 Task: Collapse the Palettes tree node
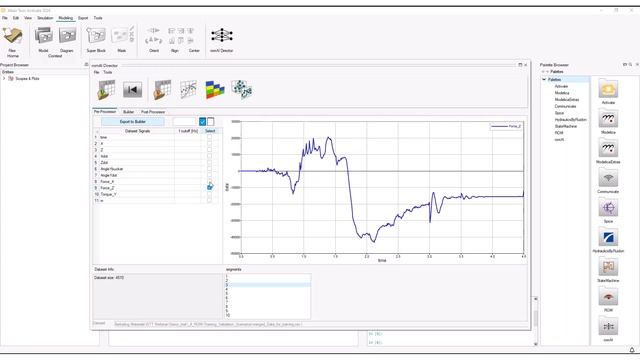544,80
